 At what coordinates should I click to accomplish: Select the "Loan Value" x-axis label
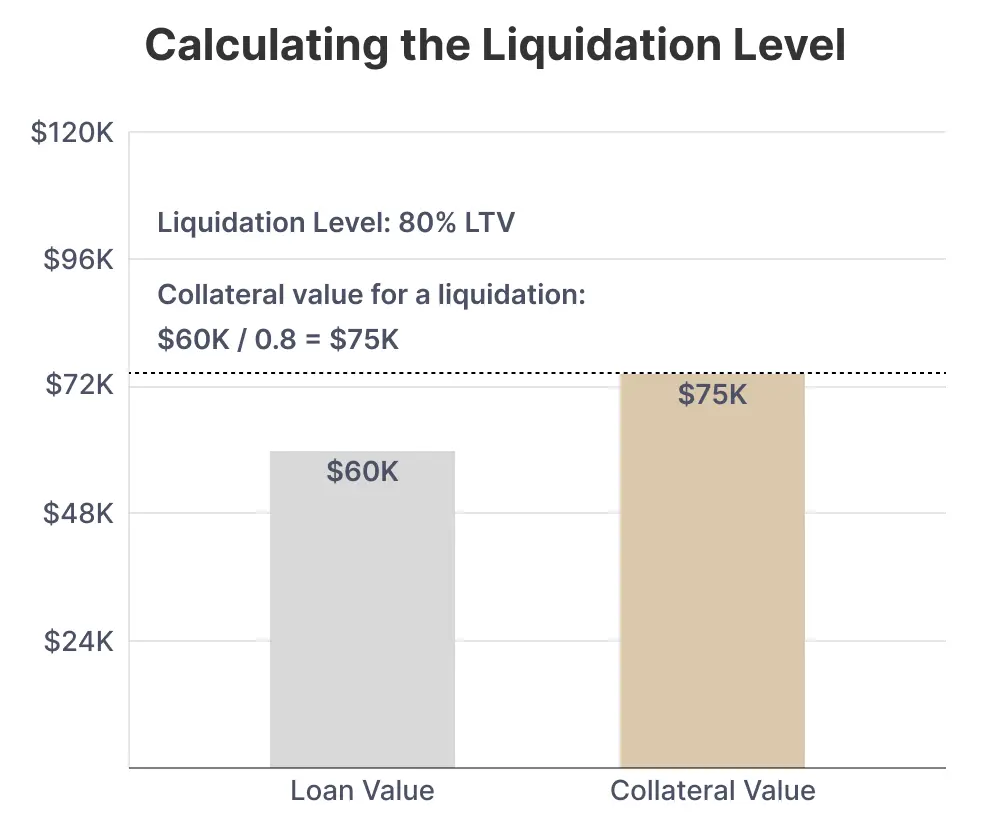362,791
